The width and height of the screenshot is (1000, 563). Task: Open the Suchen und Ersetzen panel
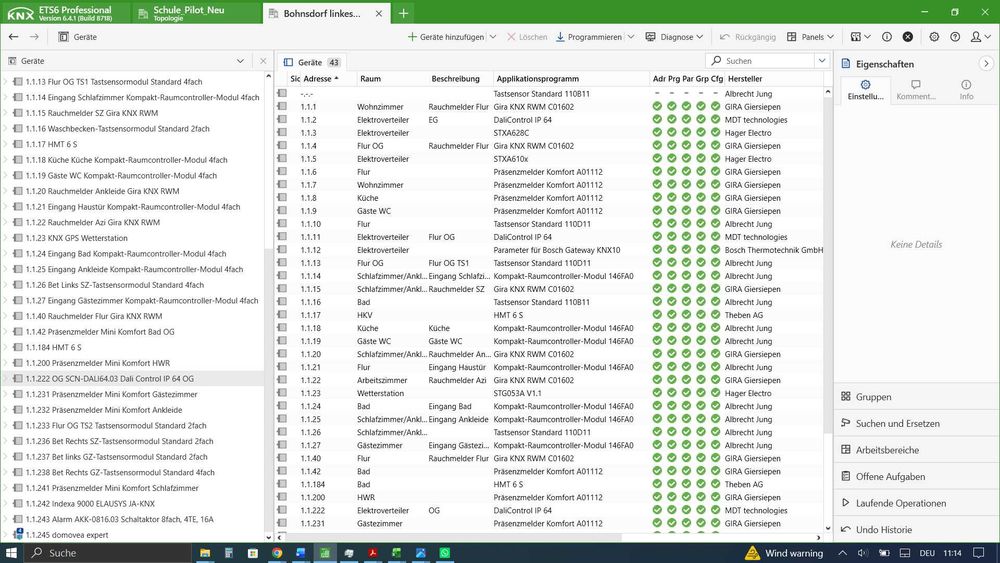click(916, 423)
